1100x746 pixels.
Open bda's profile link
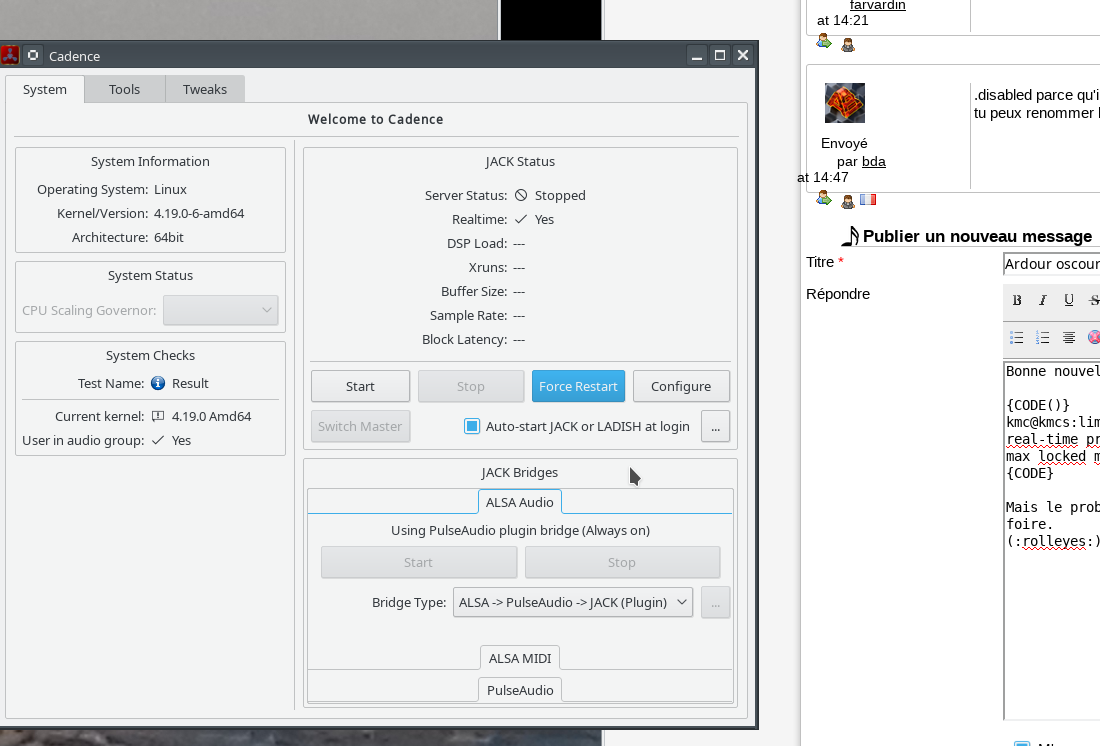tap(873, 161)
